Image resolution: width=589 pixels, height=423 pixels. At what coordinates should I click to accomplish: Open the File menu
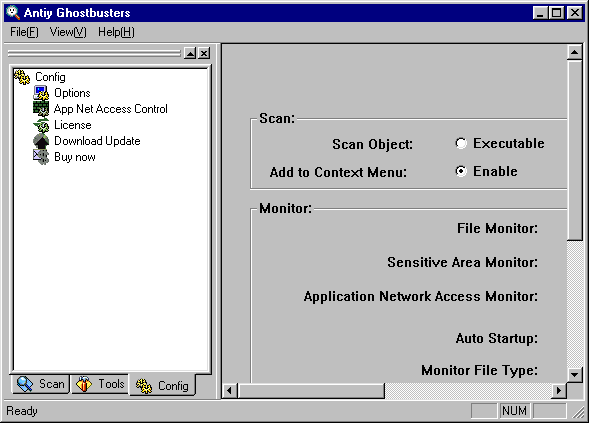coord(24,32)
